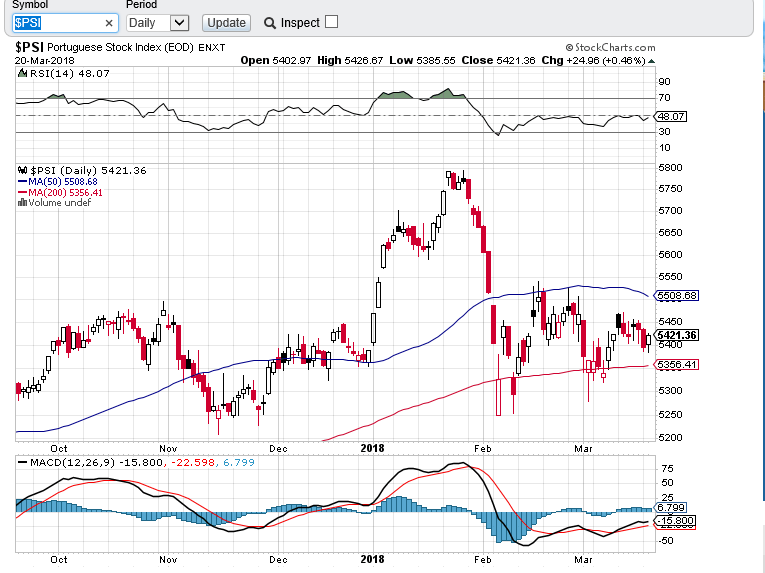
Task: Click the MACD histogram value tag 6.799
Action: 670,508
